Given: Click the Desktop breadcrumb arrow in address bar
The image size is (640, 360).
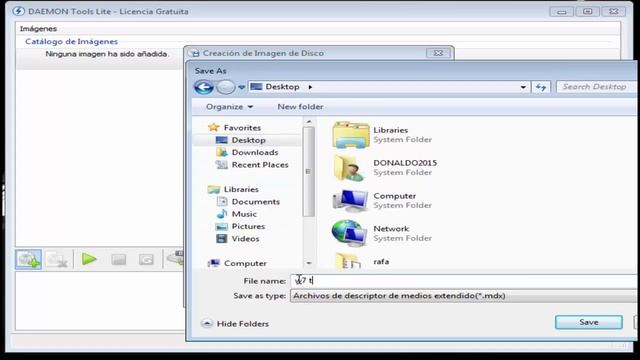Looking at the screenshot, I should tap(310, 87).
